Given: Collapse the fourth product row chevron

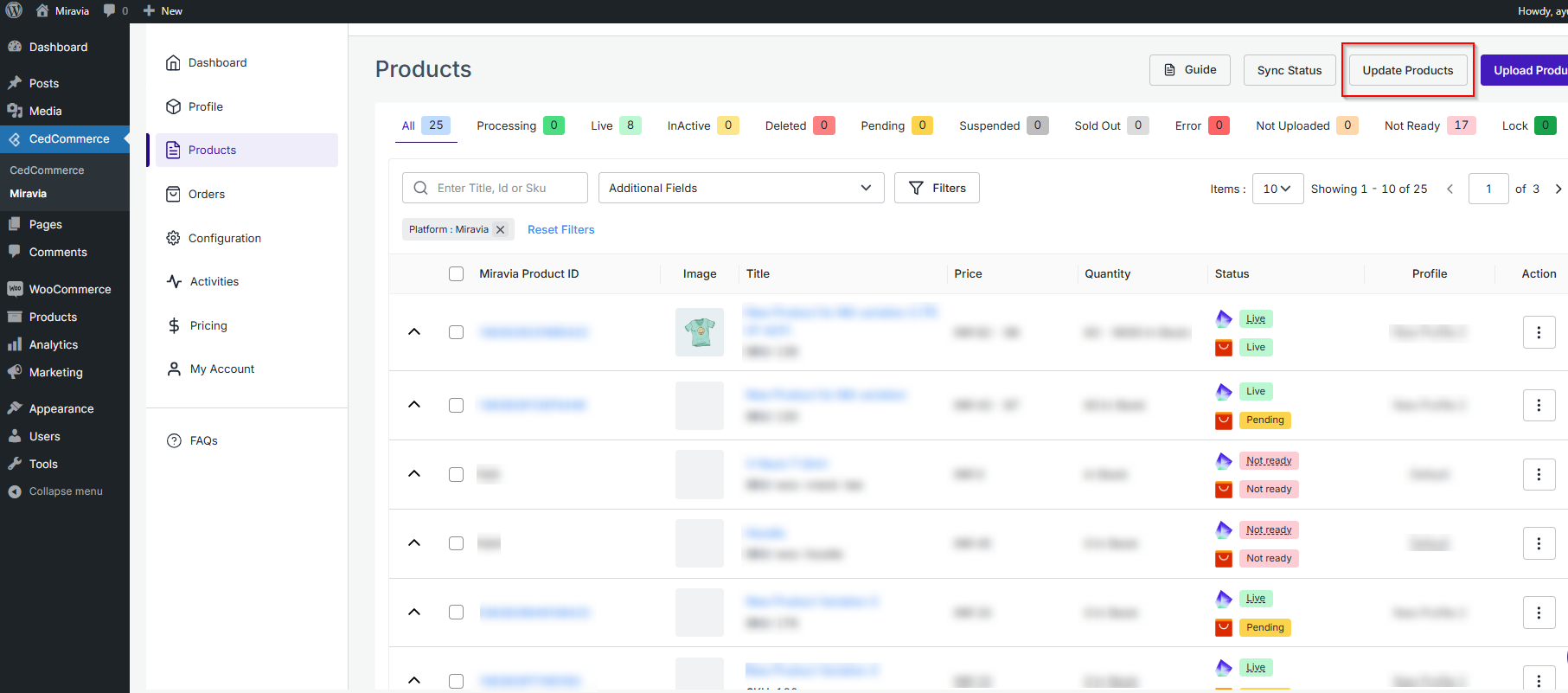Looking at the screenshot, I should [x=414, y=542].
